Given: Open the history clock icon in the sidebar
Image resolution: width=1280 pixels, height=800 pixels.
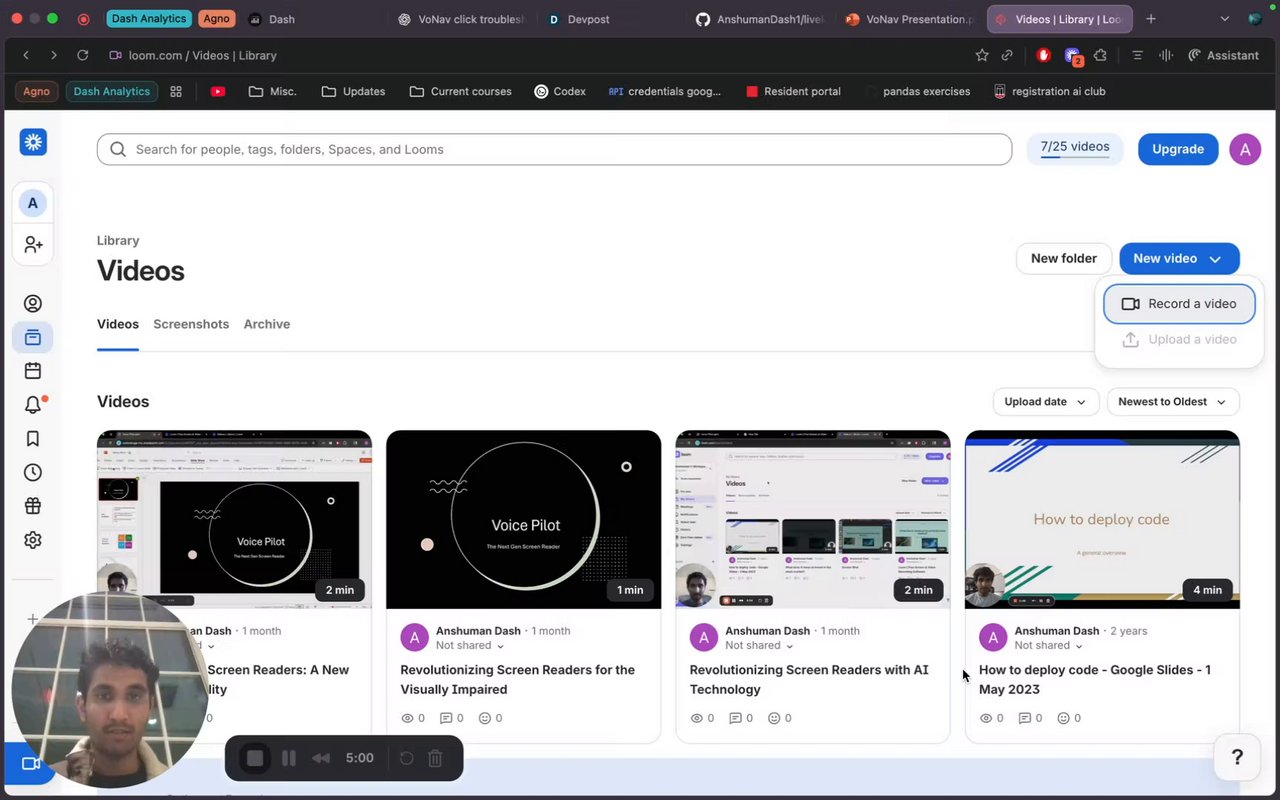Looking at the screenshot, I should 33,472.
